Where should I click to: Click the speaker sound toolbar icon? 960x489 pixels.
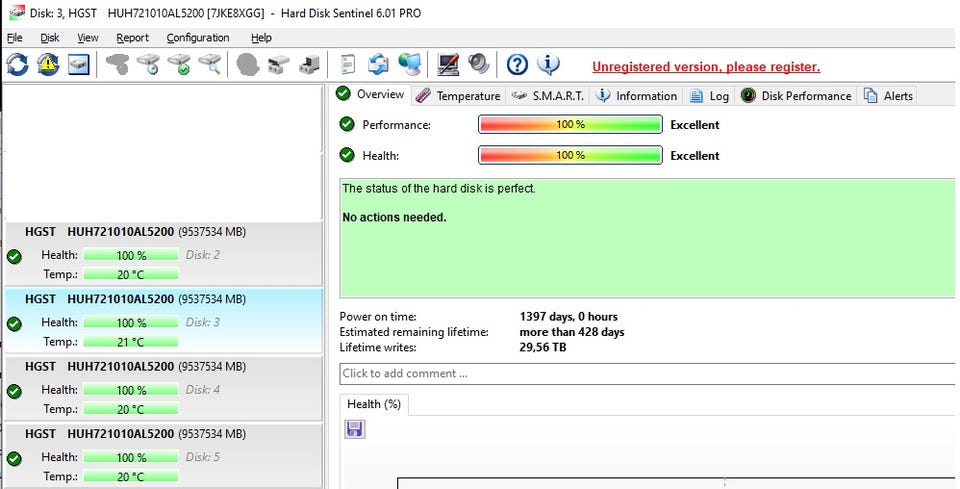click(x=479, y=64)
